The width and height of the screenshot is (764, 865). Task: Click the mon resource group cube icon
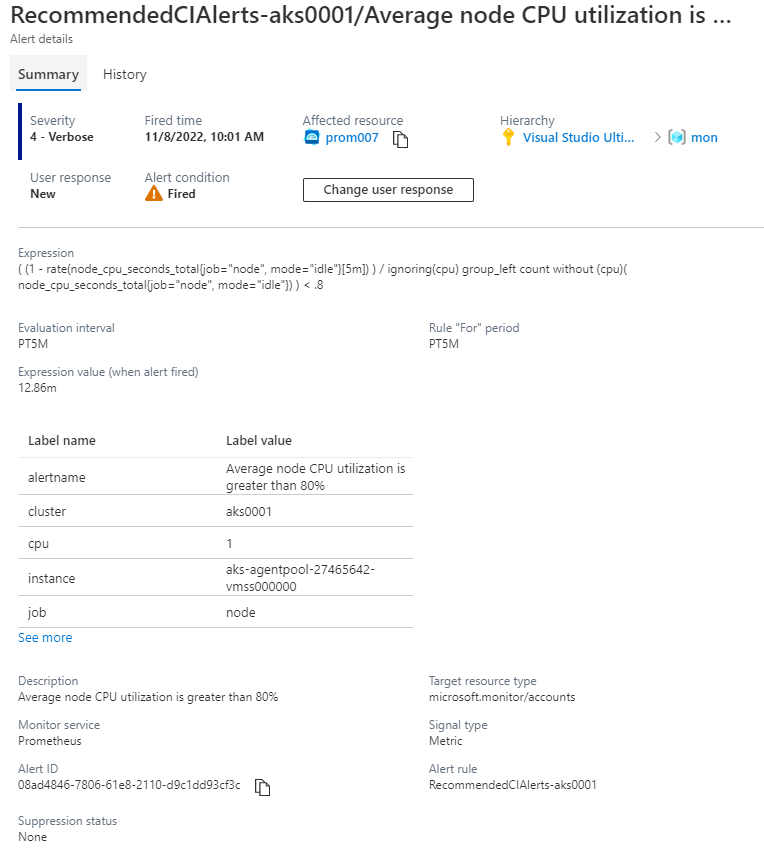677,138
